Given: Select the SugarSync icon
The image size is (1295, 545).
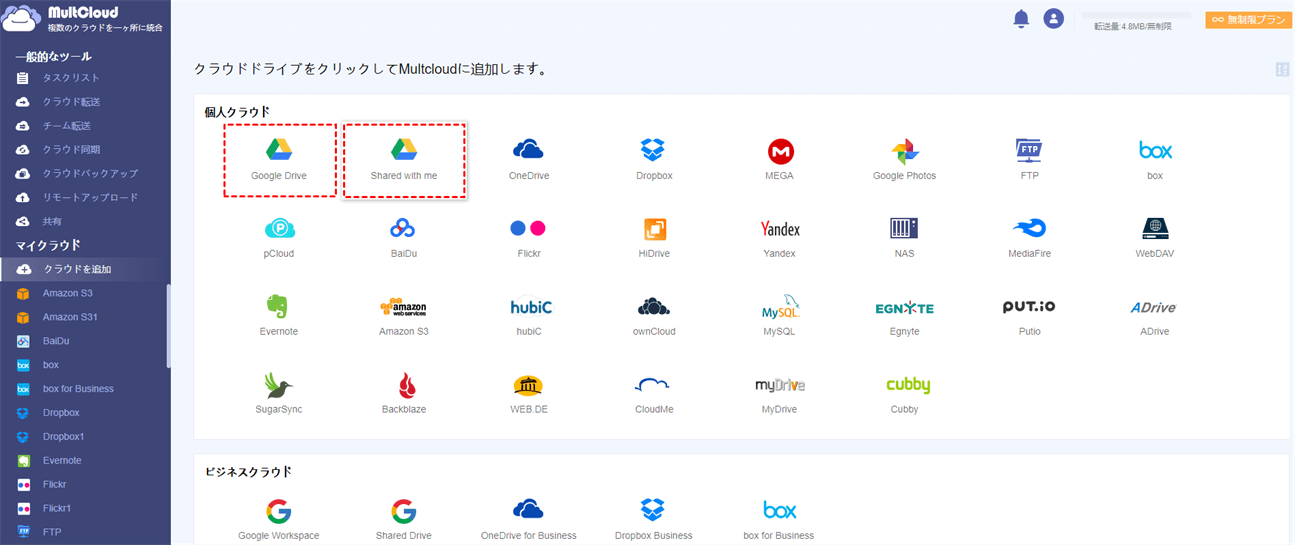Looking at the screenshot, I should (279, 394).
